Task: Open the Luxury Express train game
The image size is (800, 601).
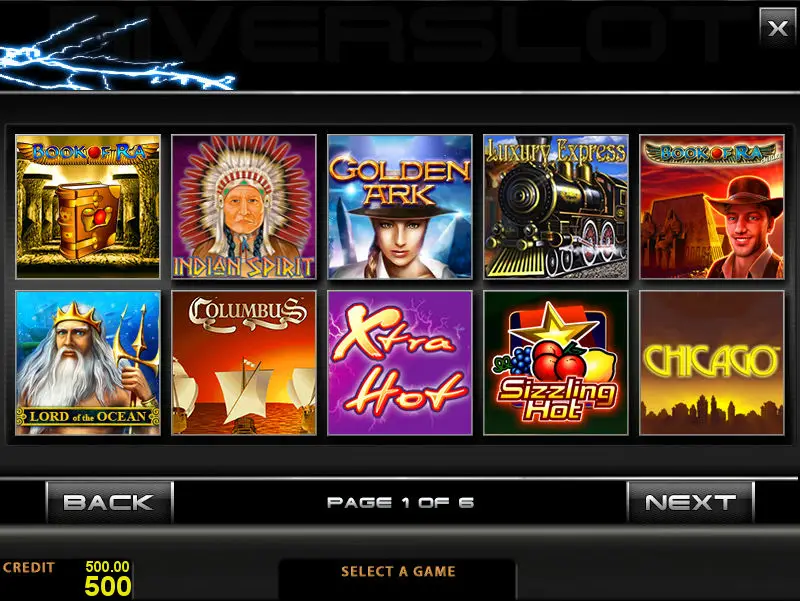Action: [x=556, y=207]
